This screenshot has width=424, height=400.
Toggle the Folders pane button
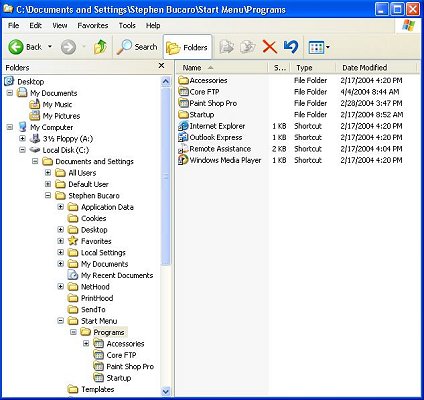(x=187, y=47)
